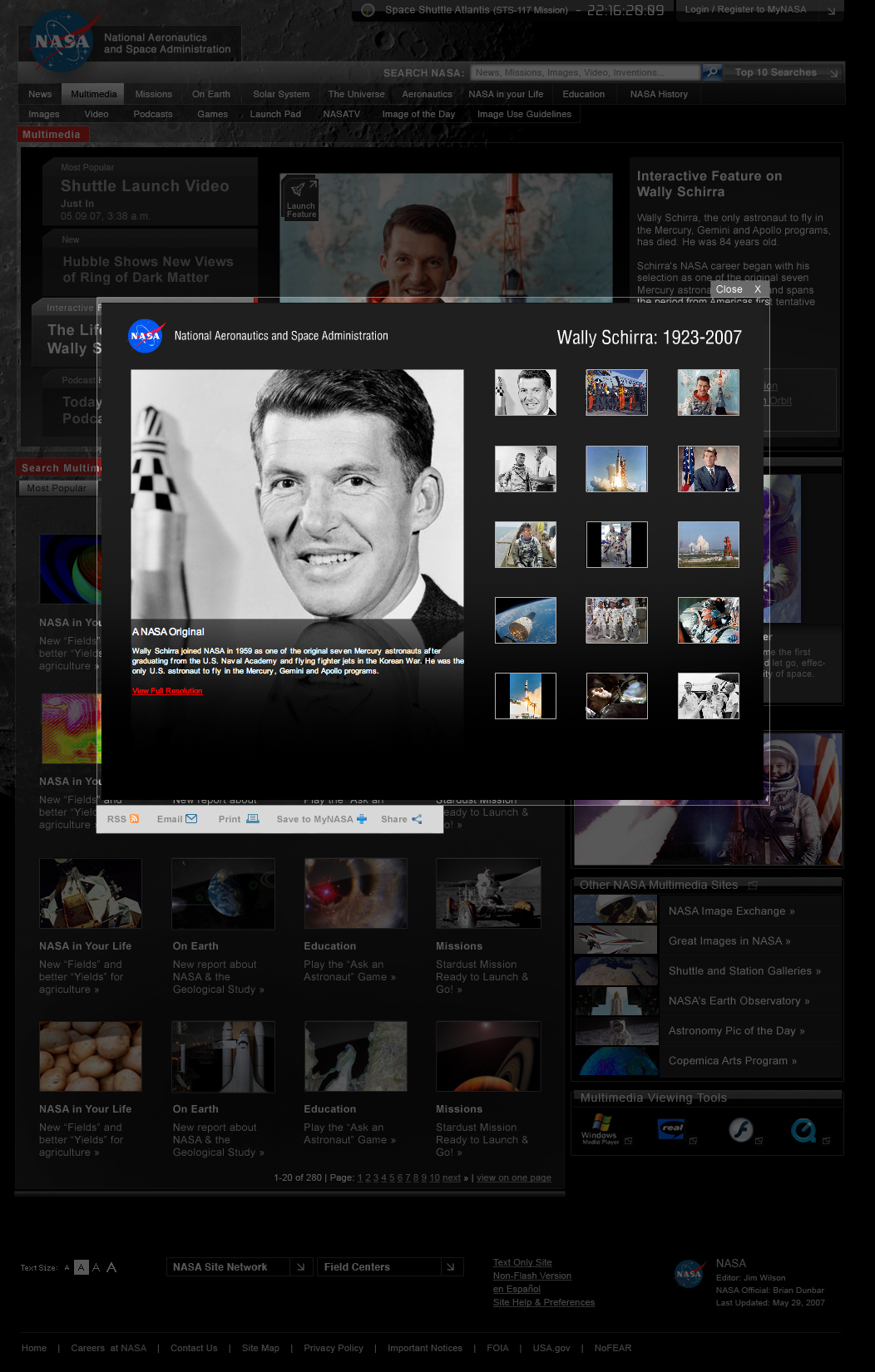Open the Privacy Policy footer link
The image size is (875, 1372).
[334, 1348]
